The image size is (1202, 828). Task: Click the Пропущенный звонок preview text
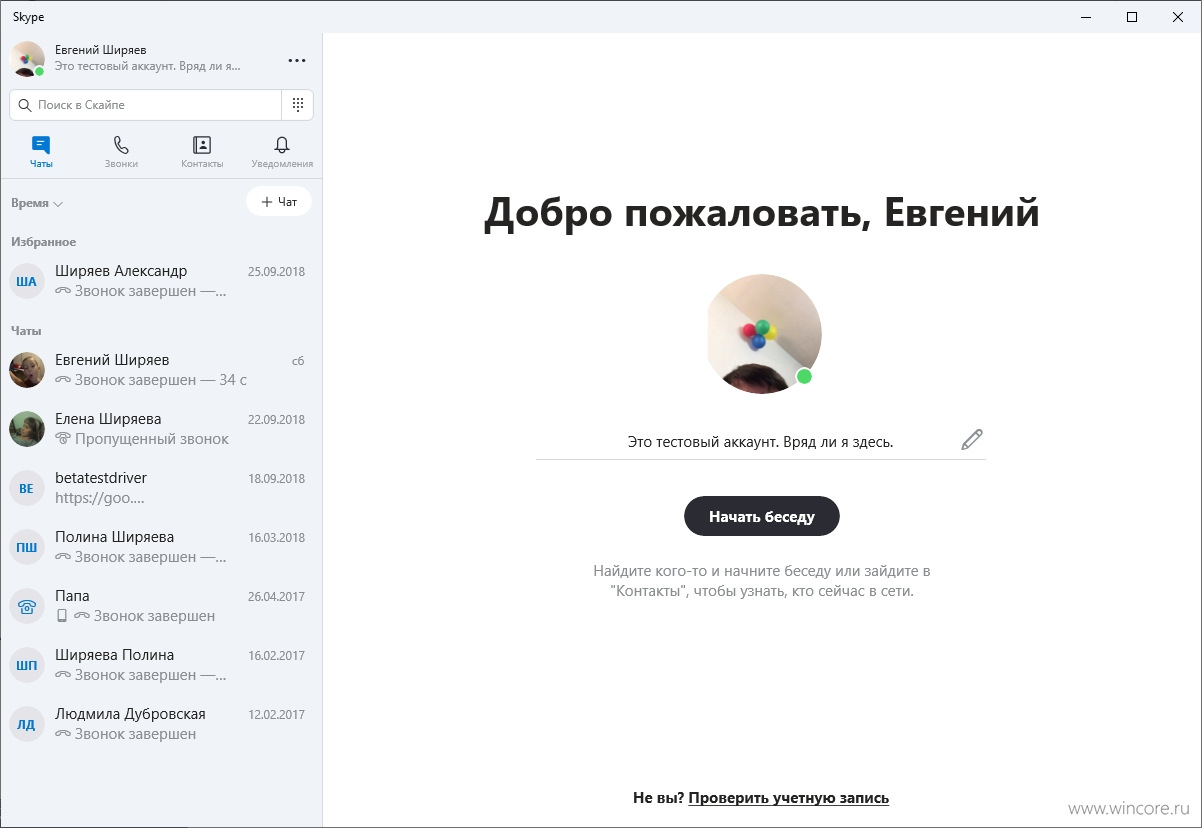click(x=152, y=439)
